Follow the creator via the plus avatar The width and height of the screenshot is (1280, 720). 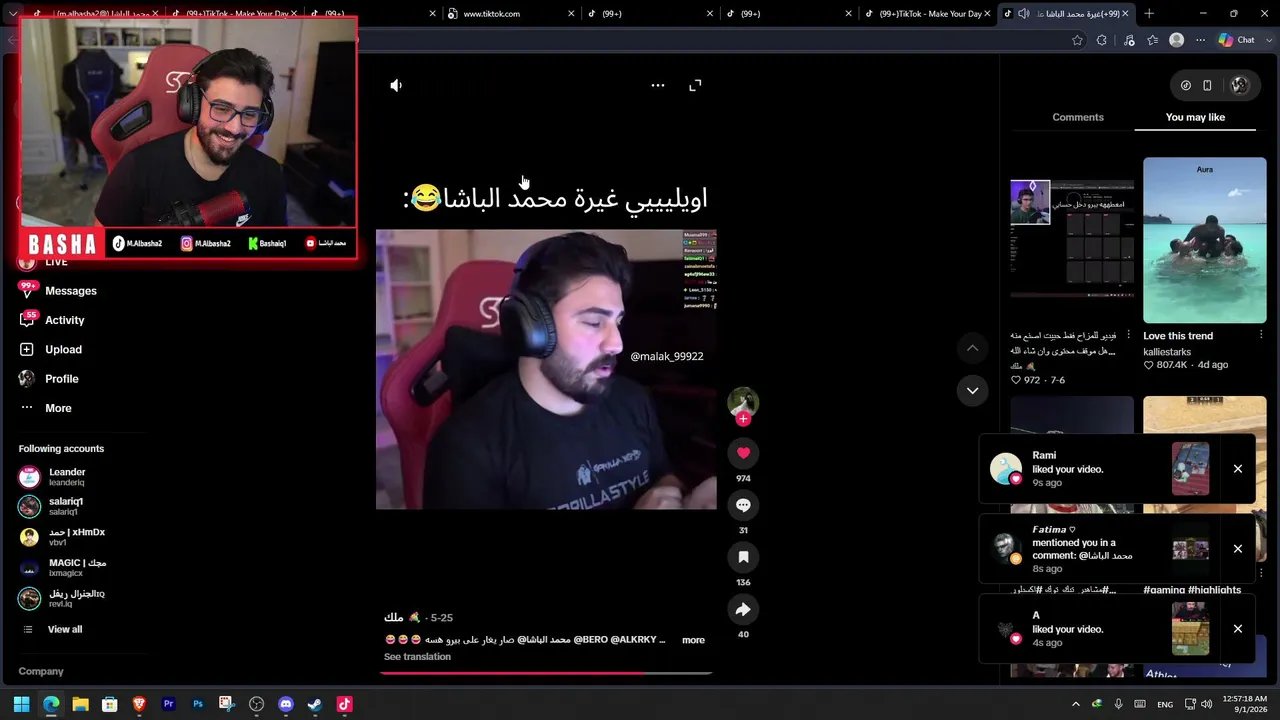coord(743,419)
